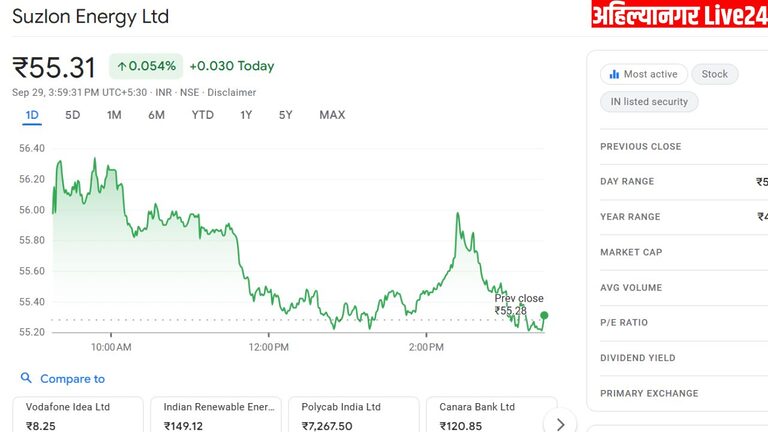
Task: Open the Disclaimer link
Action: click(231, 92)
